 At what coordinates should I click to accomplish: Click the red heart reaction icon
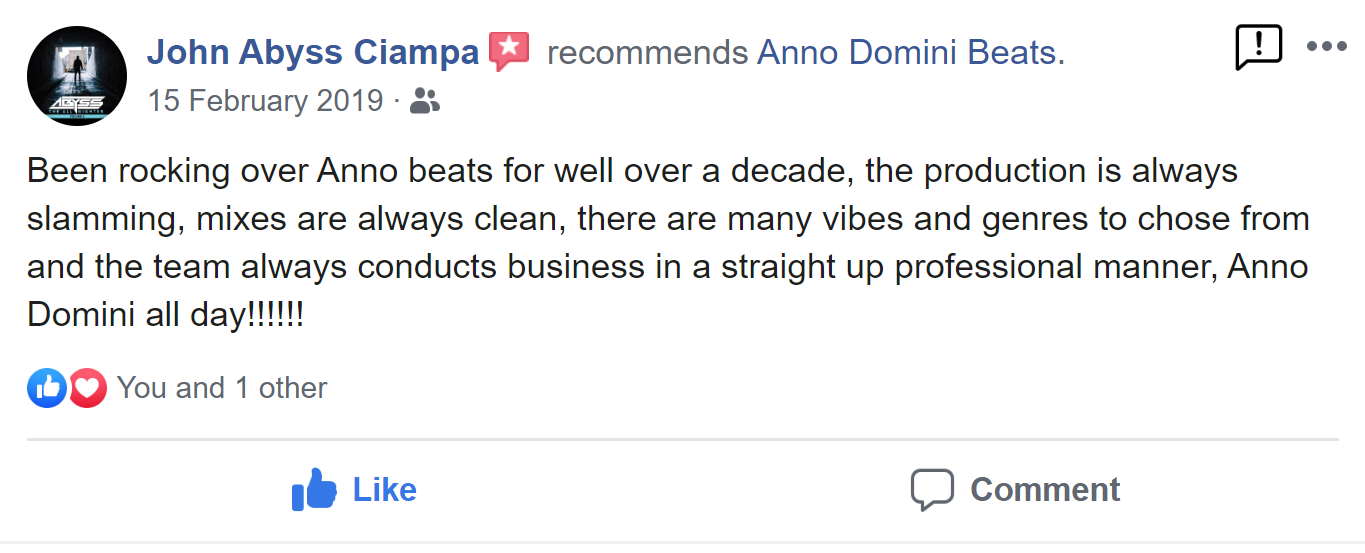[88, 388]
